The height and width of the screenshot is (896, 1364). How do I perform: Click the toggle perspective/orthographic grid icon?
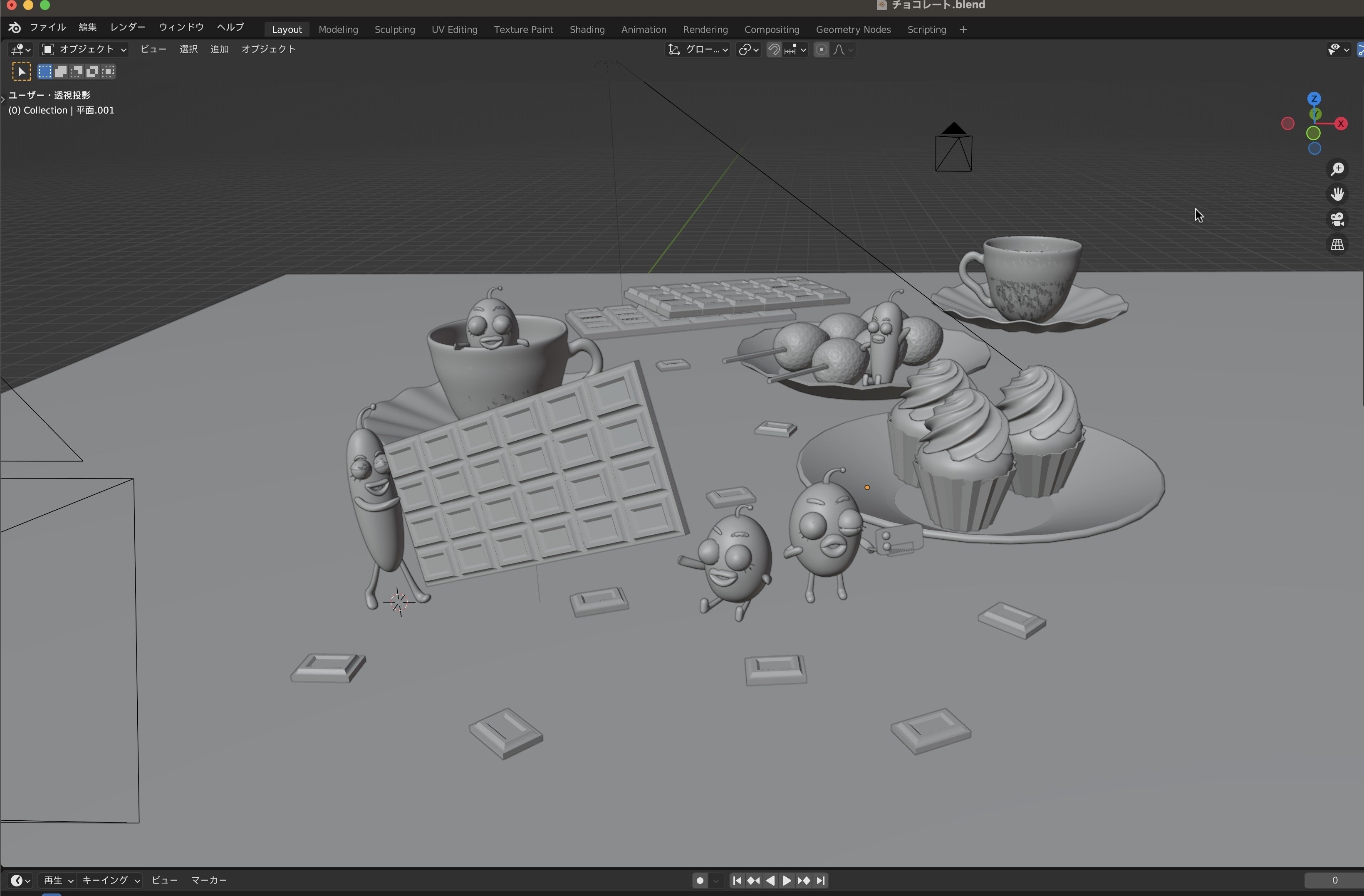[1338, 244]
